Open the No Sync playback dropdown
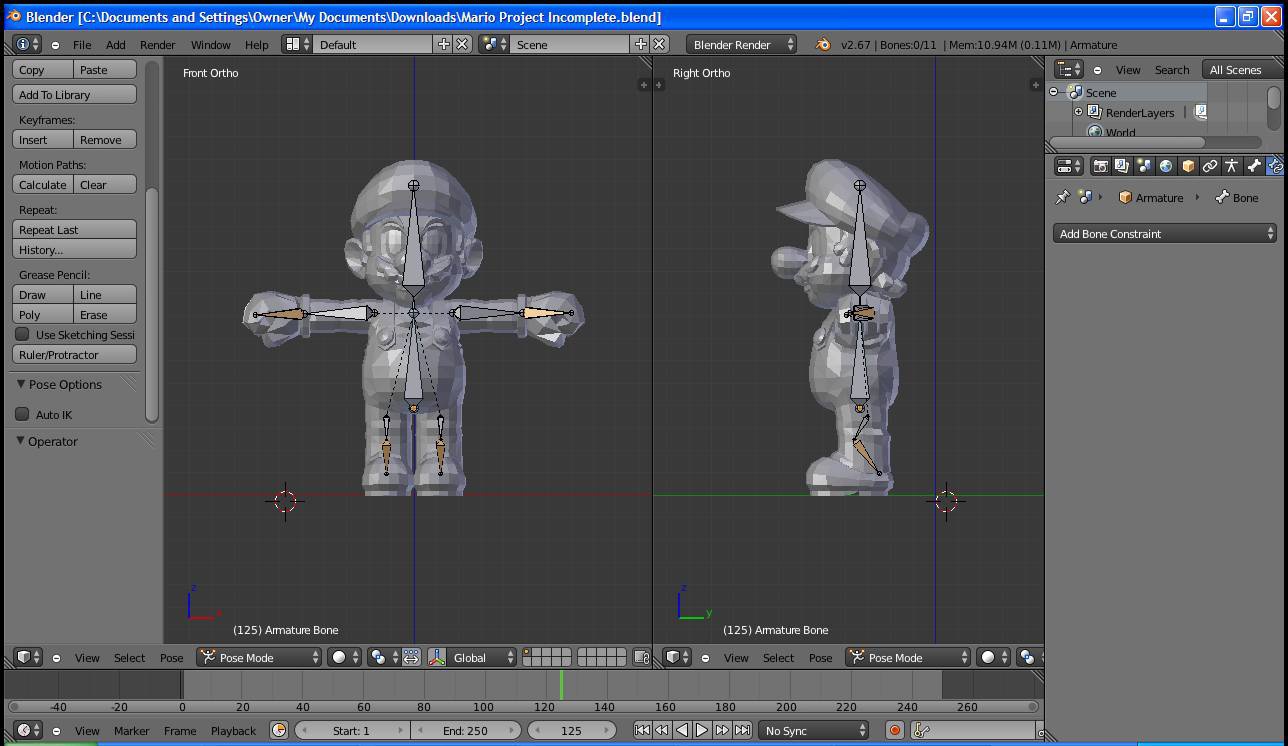 [x=813, y=730]
